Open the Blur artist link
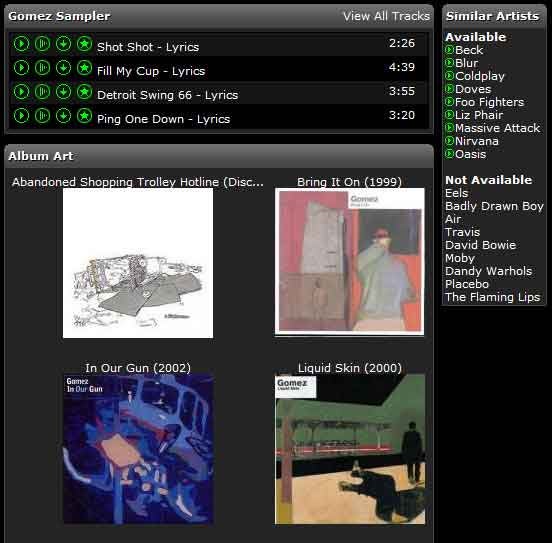 pos(466,63)
